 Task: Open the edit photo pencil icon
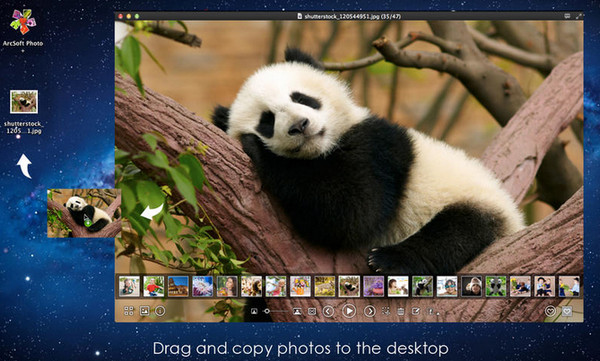tap(416, 311)
